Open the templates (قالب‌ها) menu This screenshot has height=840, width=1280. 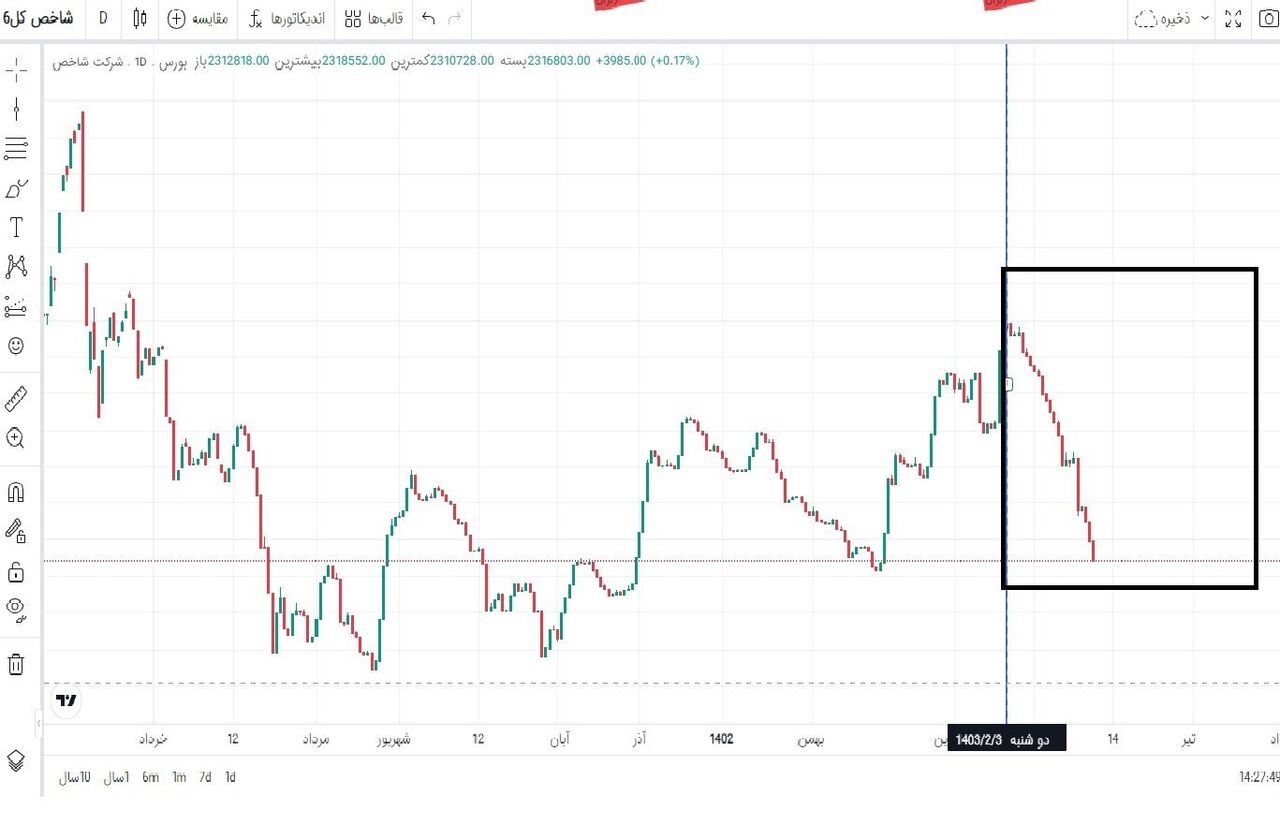(374, 18)
